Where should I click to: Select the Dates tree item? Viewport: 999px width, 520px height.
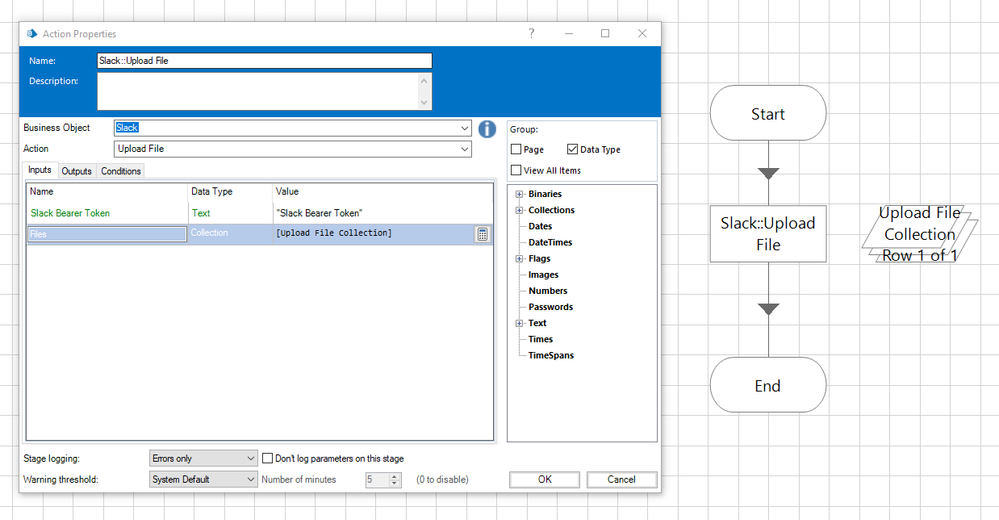[540, 226]
